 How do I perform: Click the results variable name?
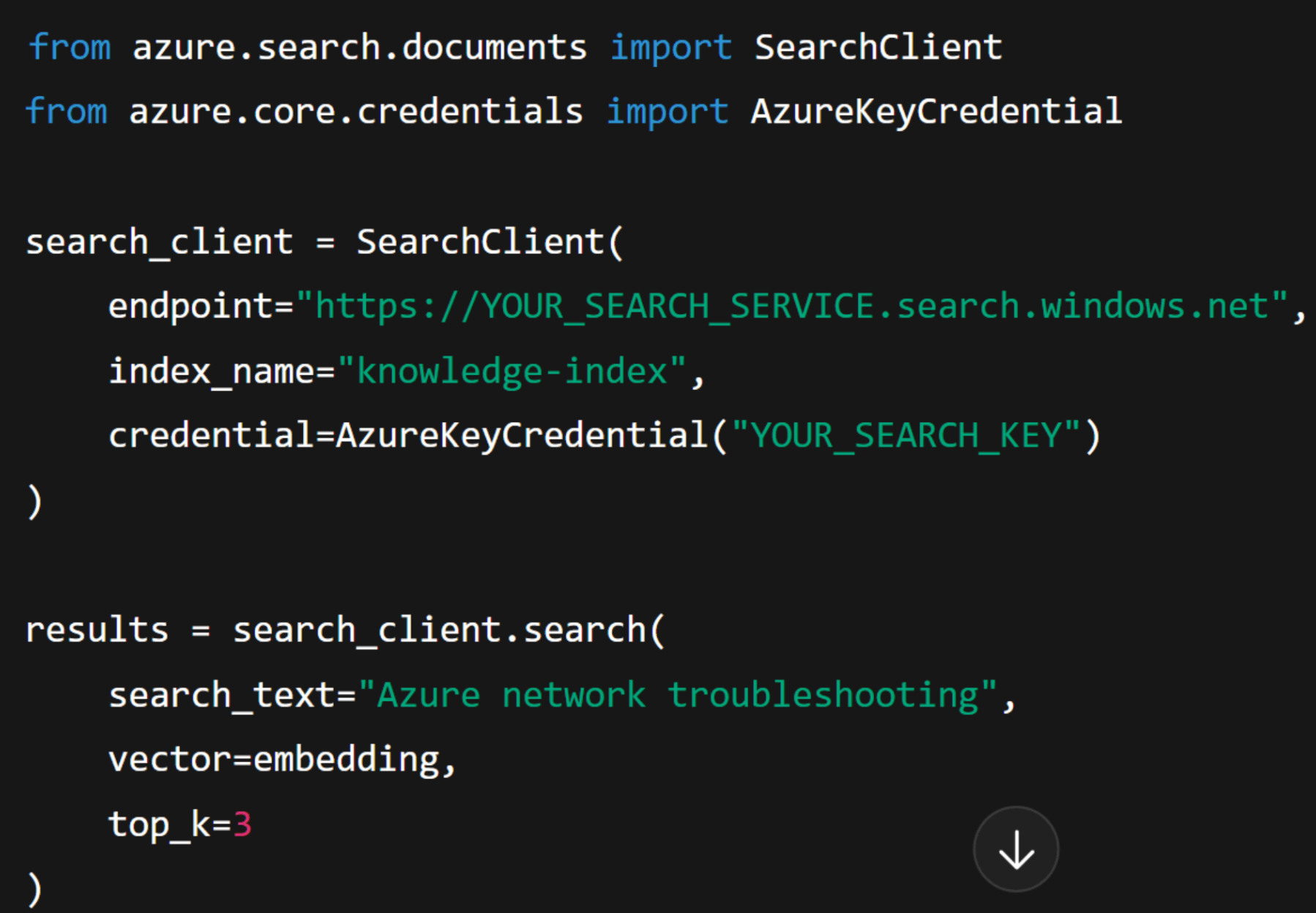(x=97, y=630)
